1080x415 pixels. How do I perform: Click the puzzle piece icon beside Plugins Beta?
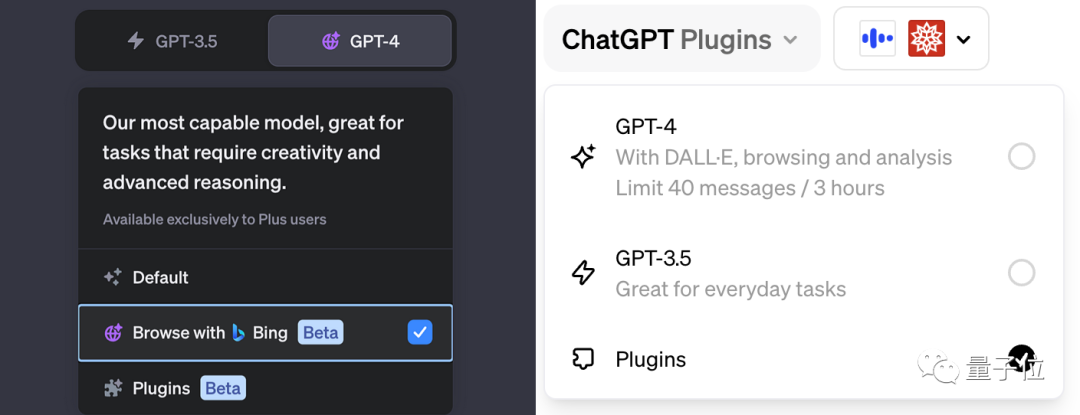[113, 388]
